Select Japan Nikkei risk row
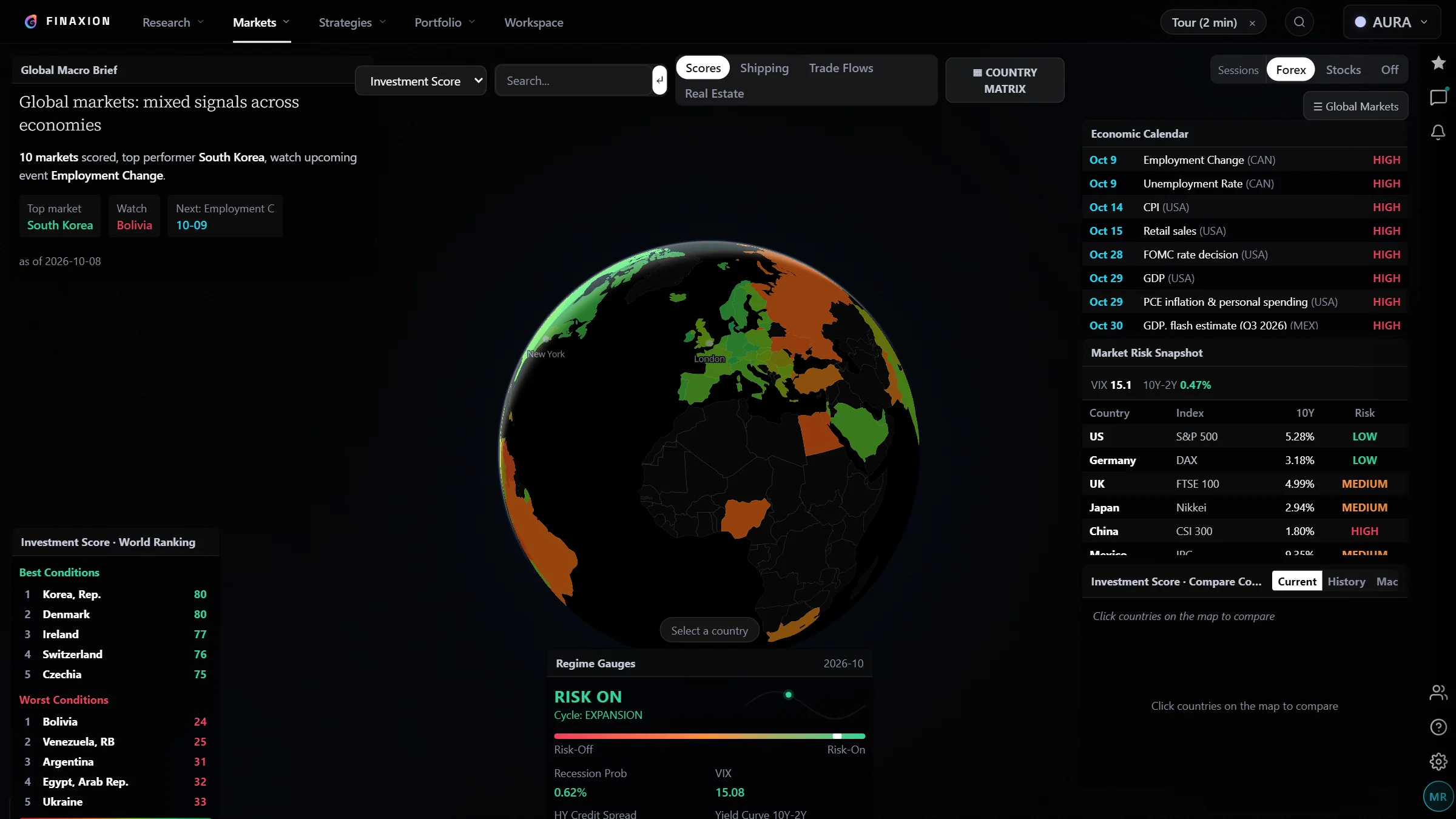This screenshot has height=819, width=1456. [1245, 507]
